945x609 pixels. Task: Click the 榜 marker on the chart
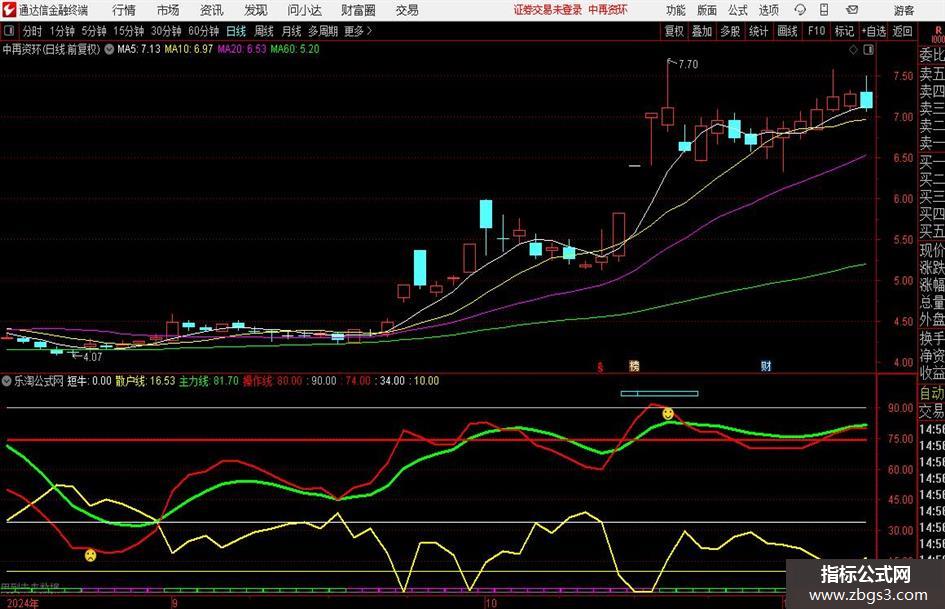tap(634, 366)
